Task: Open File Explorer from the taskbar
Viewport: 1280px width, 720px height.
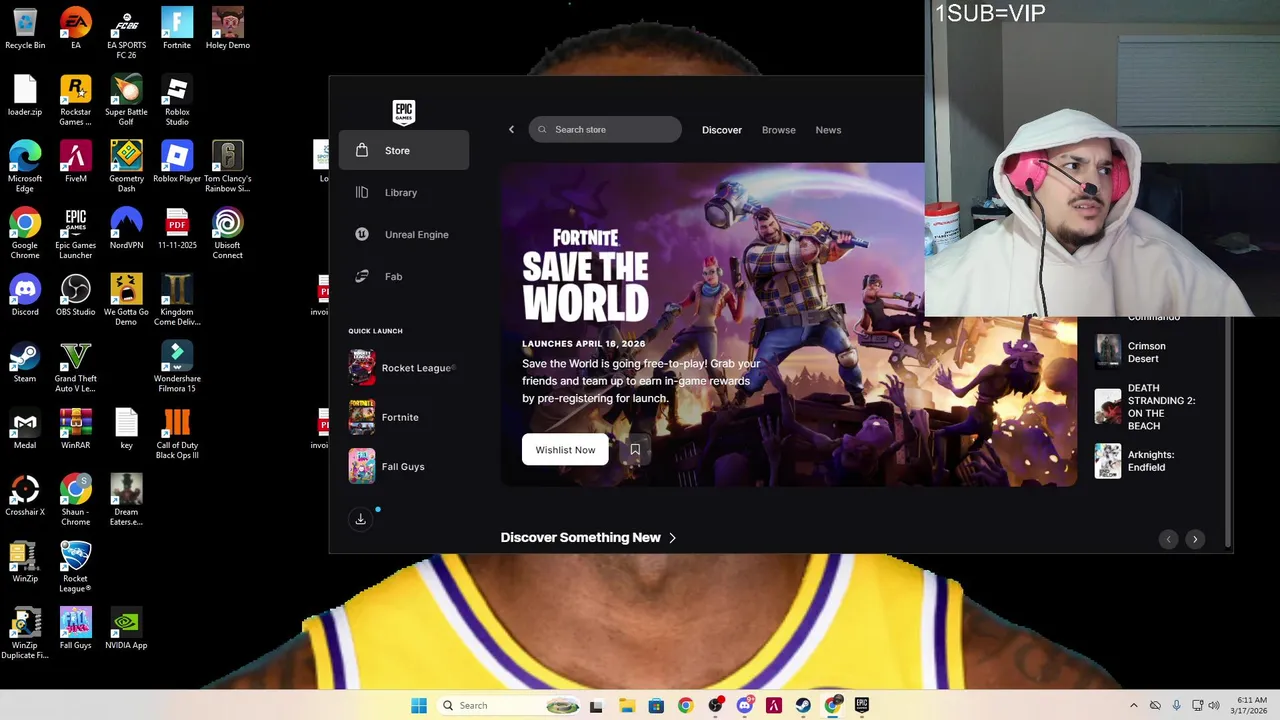Action: point(626,705)
